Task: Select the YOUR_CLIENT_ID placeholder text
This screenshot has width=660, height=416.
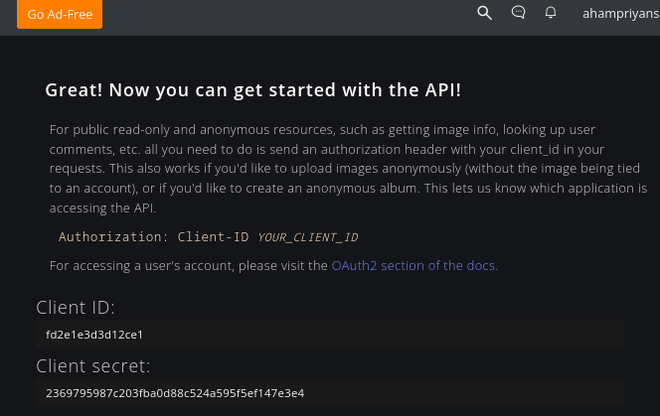Action: pos(308,237)
